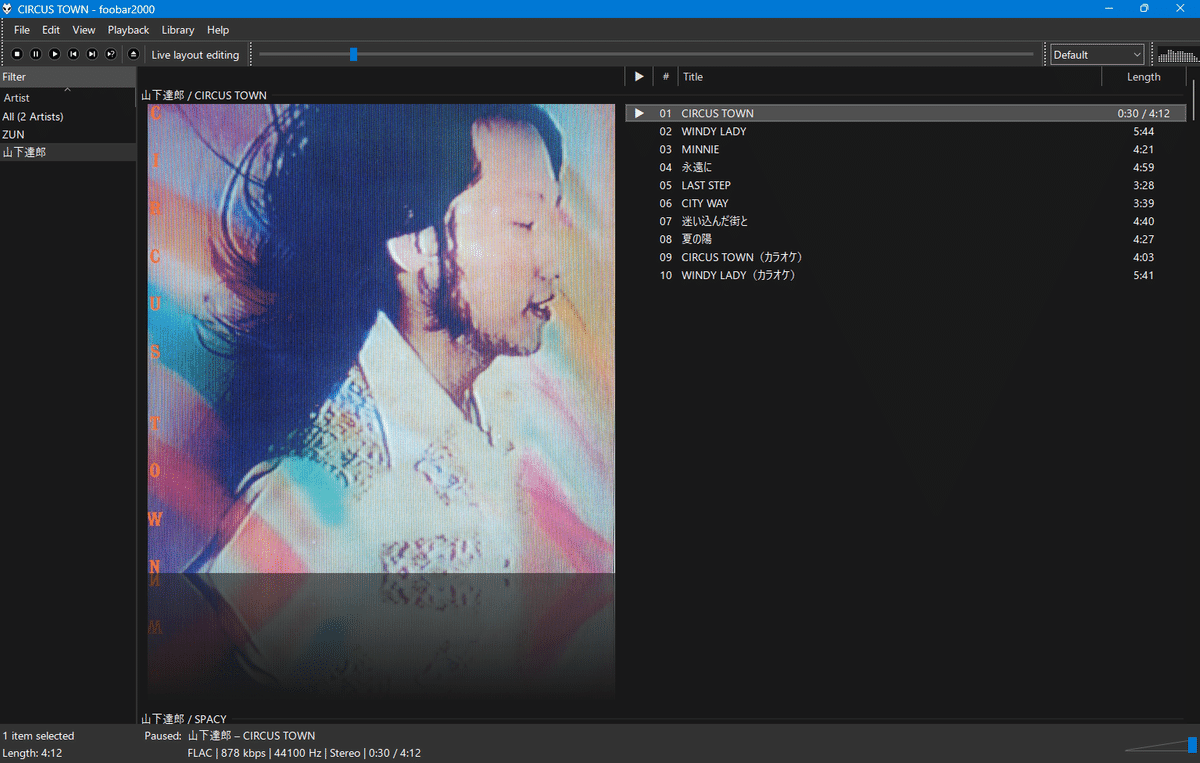Click the CIRCUS TOWN album cover art
This screenshot has height=763, width=1200.
pyautogui.click(x=381, y=338)
